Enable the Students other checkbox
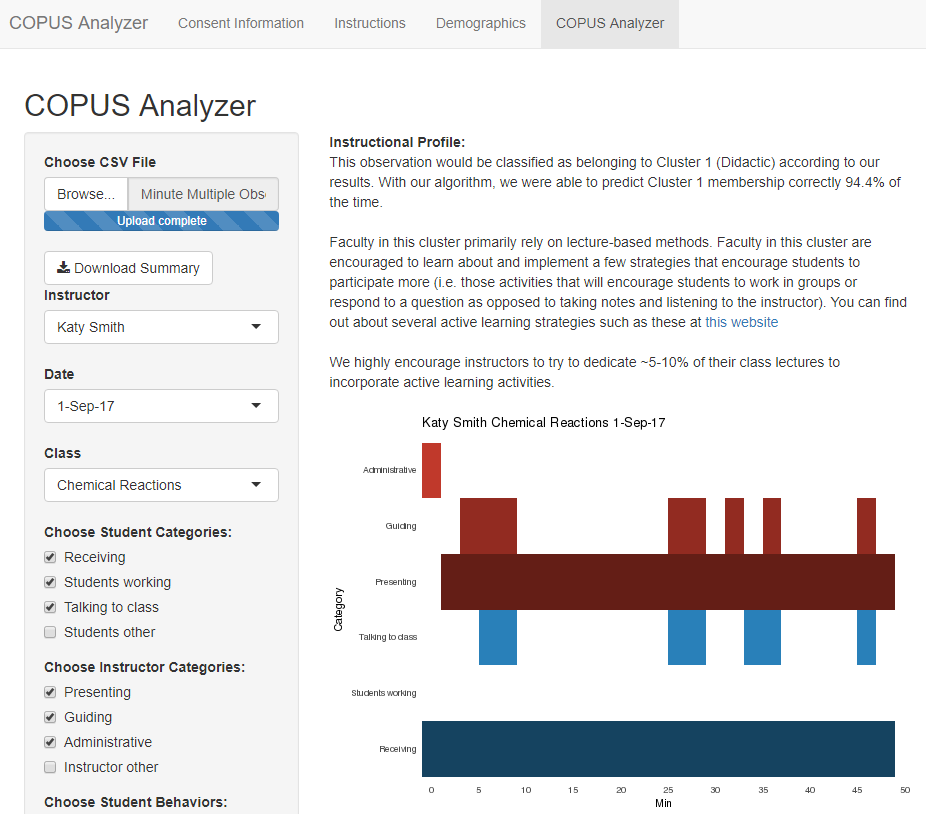The width and height of the screenshot is (926, 814). click(51, 632)
